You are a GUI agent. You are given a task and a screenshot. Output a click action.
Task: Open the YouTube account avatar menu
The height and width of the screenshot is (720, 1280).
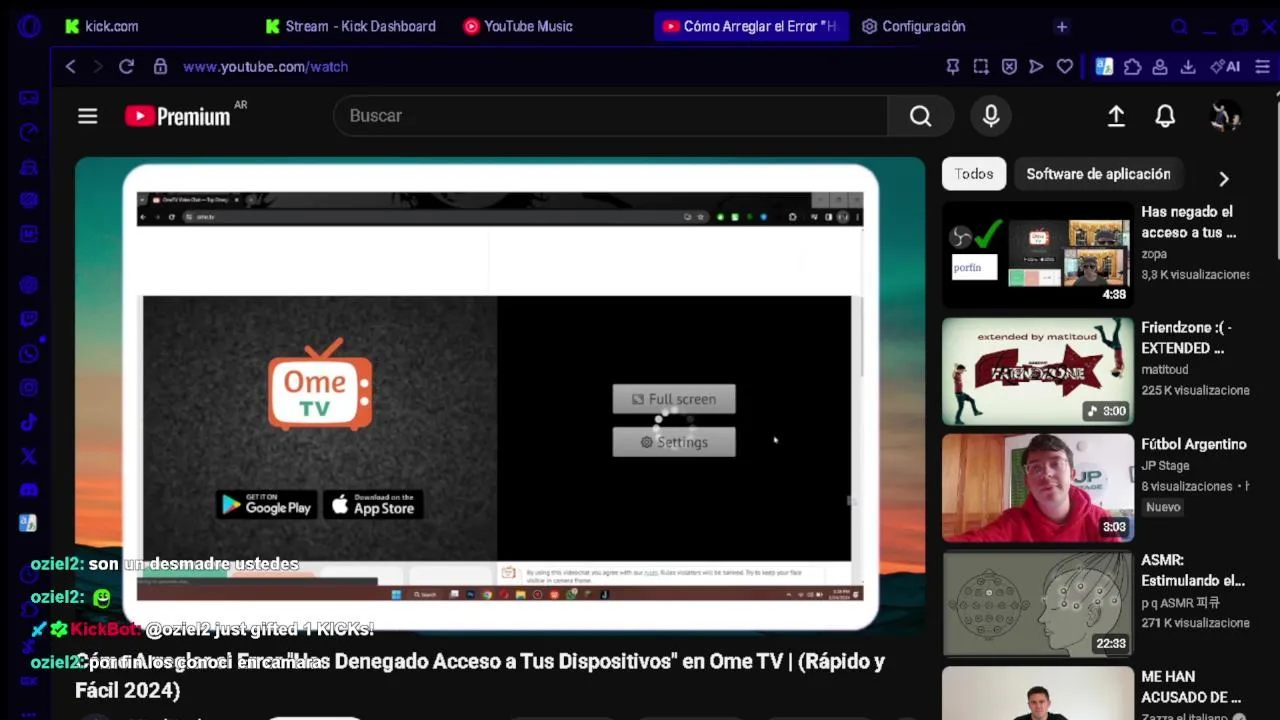(x=1225, y=116)
